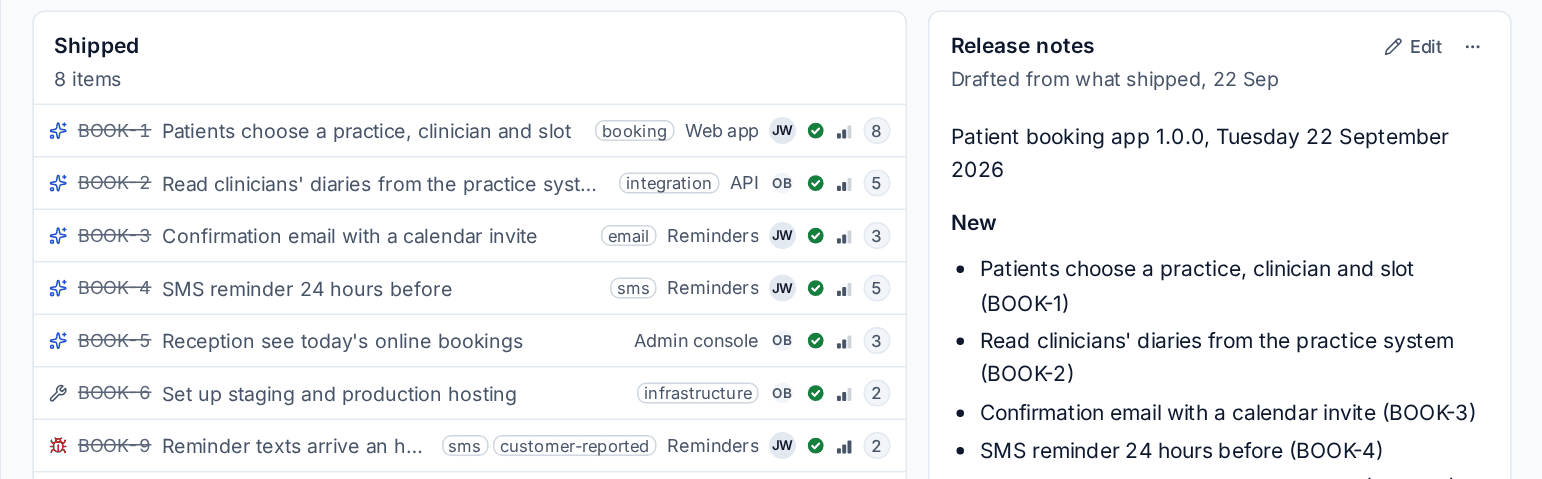Open Reception see today's online bookings
This screenshot has height=479, width=1542.
(x=342, y=341)
